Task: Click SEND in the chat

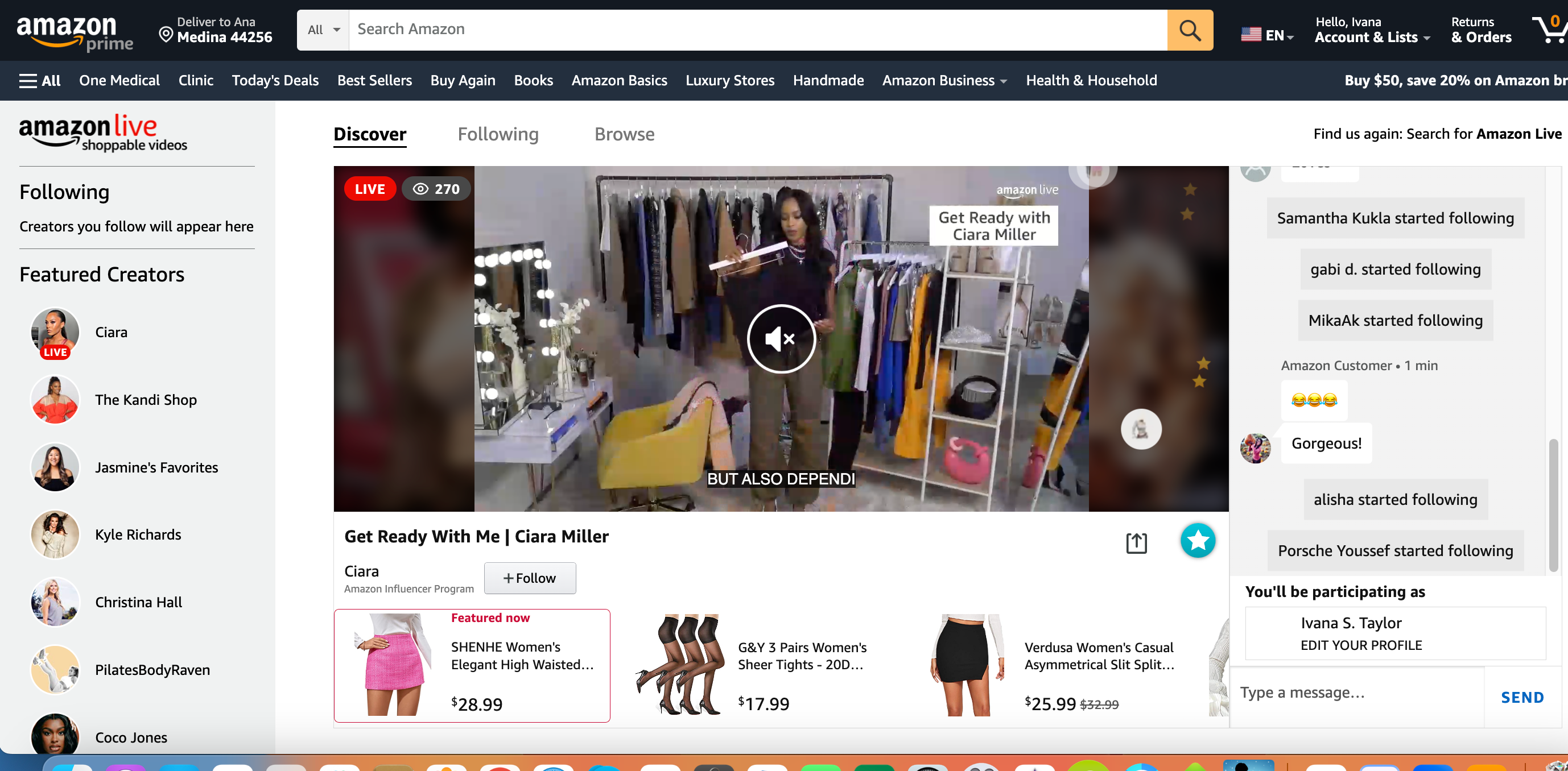Action: (x=1522, y=697)
